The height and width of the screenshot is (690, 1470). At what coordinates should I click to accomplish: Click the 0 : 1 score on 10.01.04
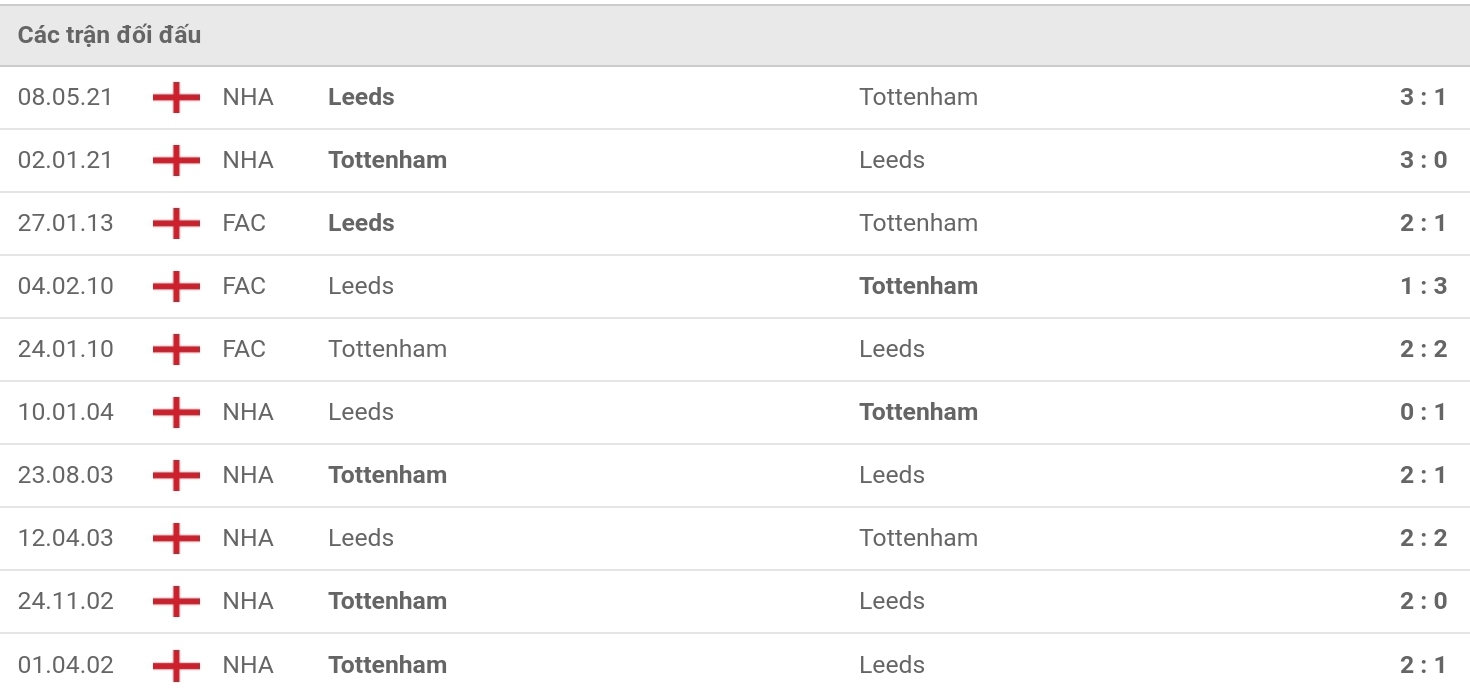coord(1423,412)
